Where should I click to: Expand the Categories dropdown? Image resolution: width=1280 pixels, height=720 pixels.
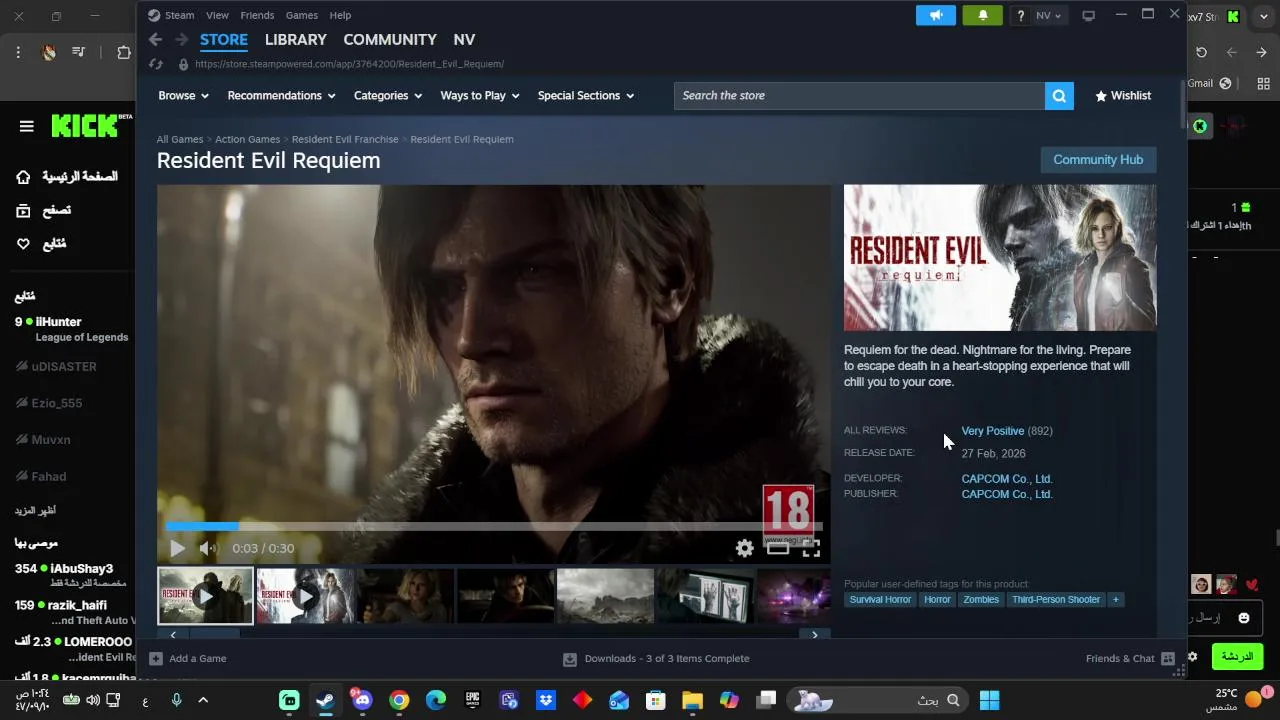click(x=388, y=96)
